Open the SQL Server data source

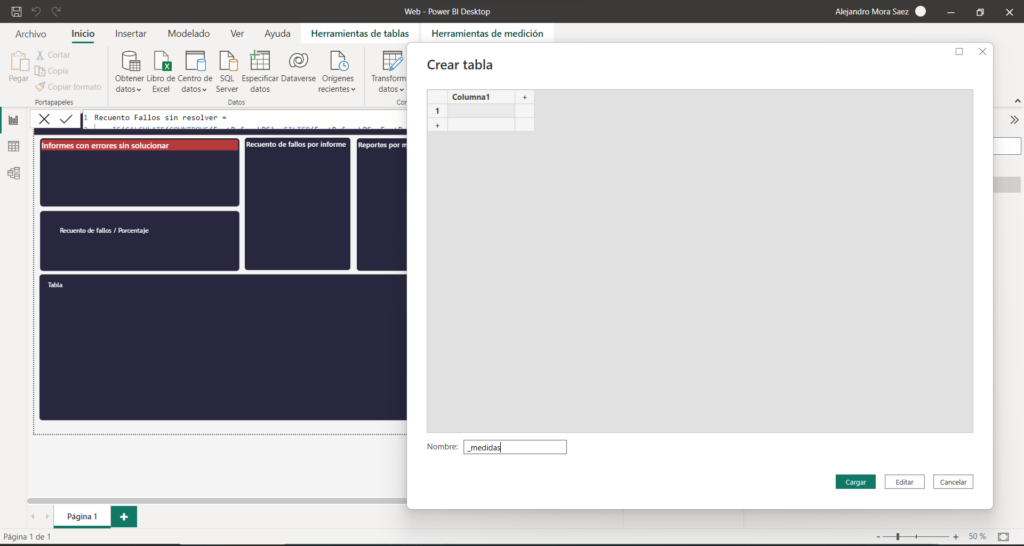pyautogui.click(x=227, y=62)
